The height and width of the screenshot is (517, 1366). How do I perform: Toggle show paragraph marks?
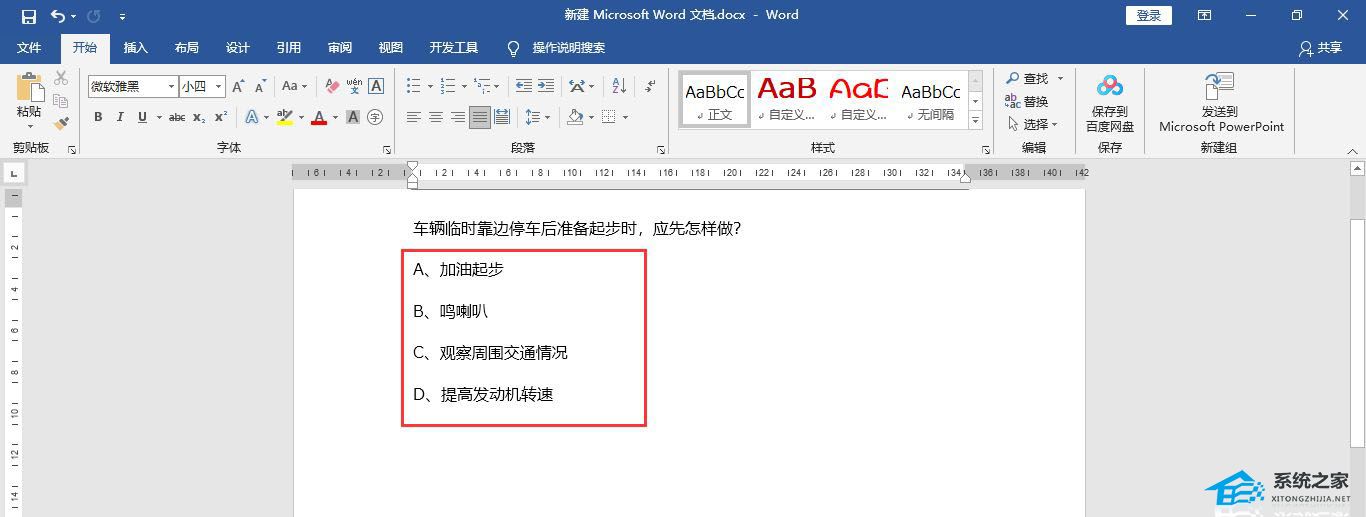[x=650, y=87]
